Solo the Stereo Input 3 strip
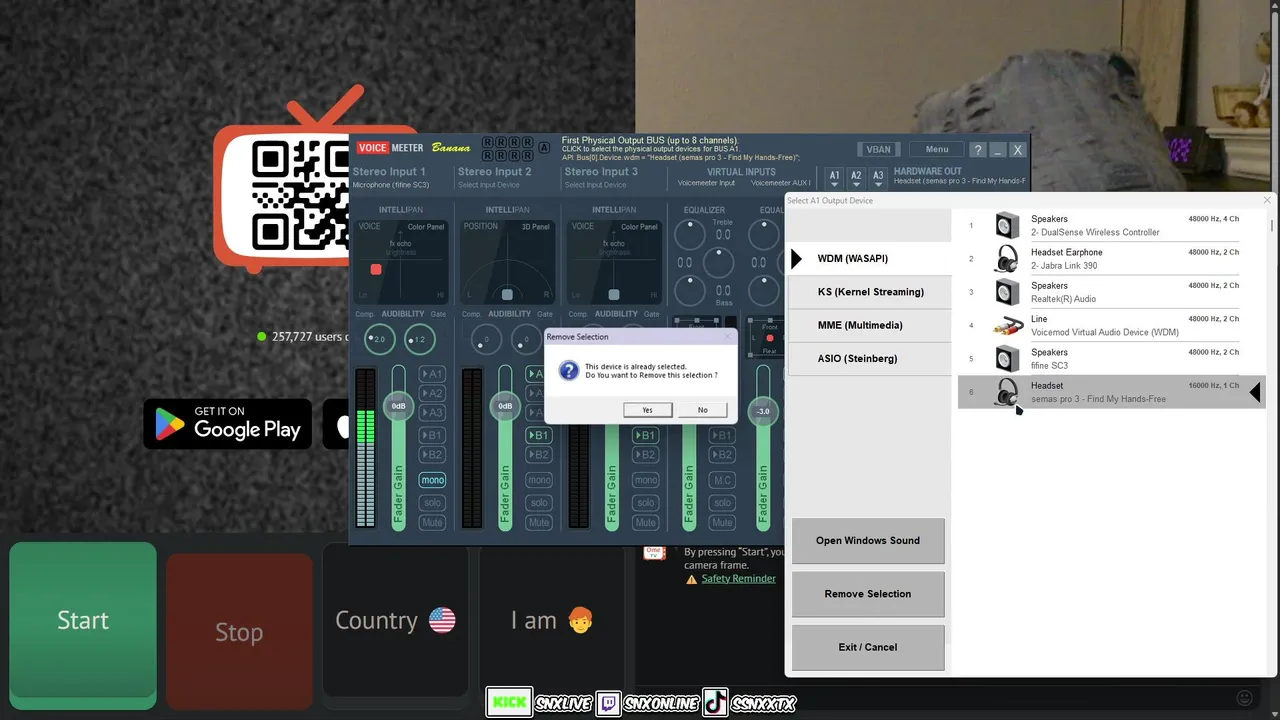 pyautogui.click(x=646, y=503)
